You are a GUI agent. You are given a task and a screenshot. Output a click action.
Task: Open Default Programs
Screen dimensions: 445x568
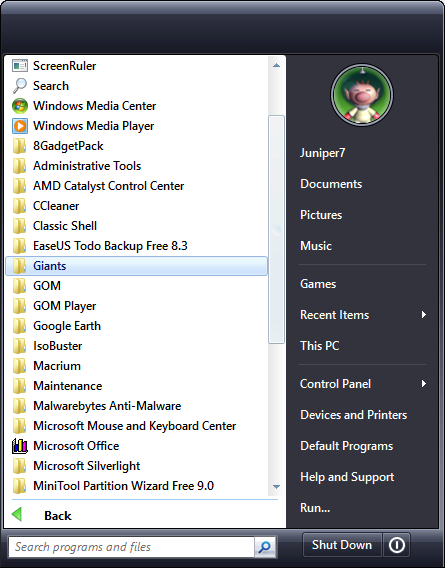(346, 446)
